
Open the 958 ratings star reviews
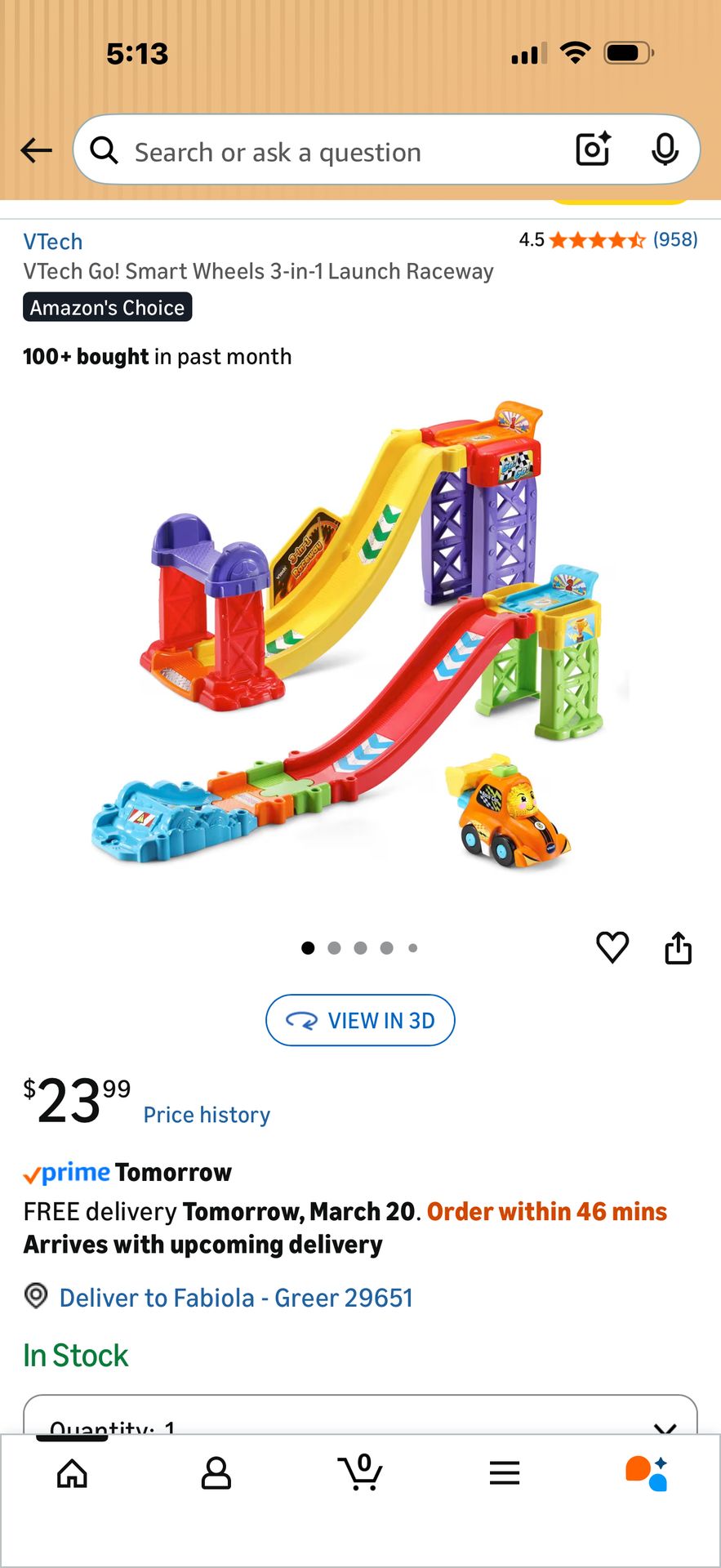point(608,240)
